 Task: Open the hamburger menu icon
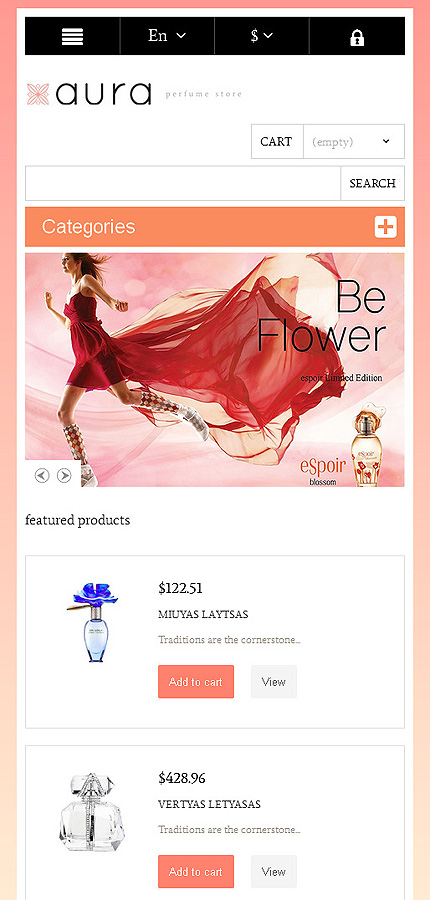click(72, 36)
